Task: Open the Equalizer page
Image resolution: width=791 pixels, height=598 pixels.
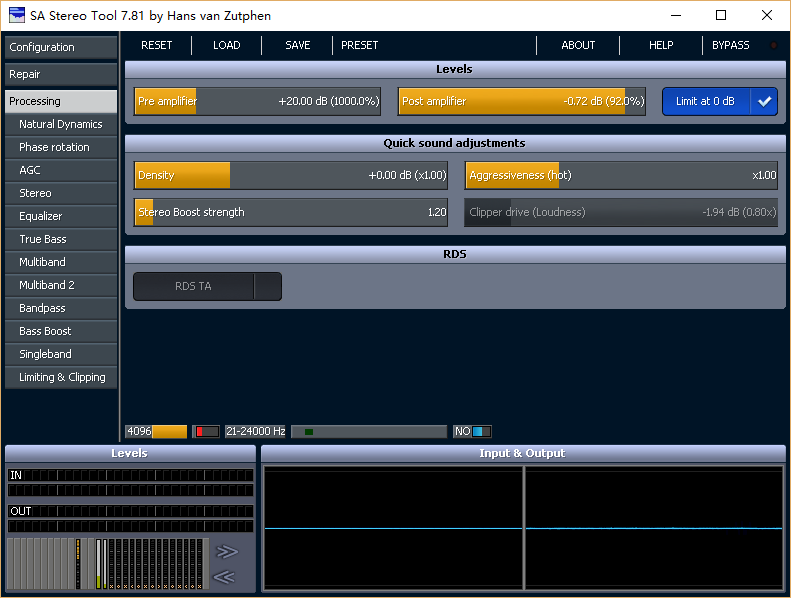Action: pos(61,216)
